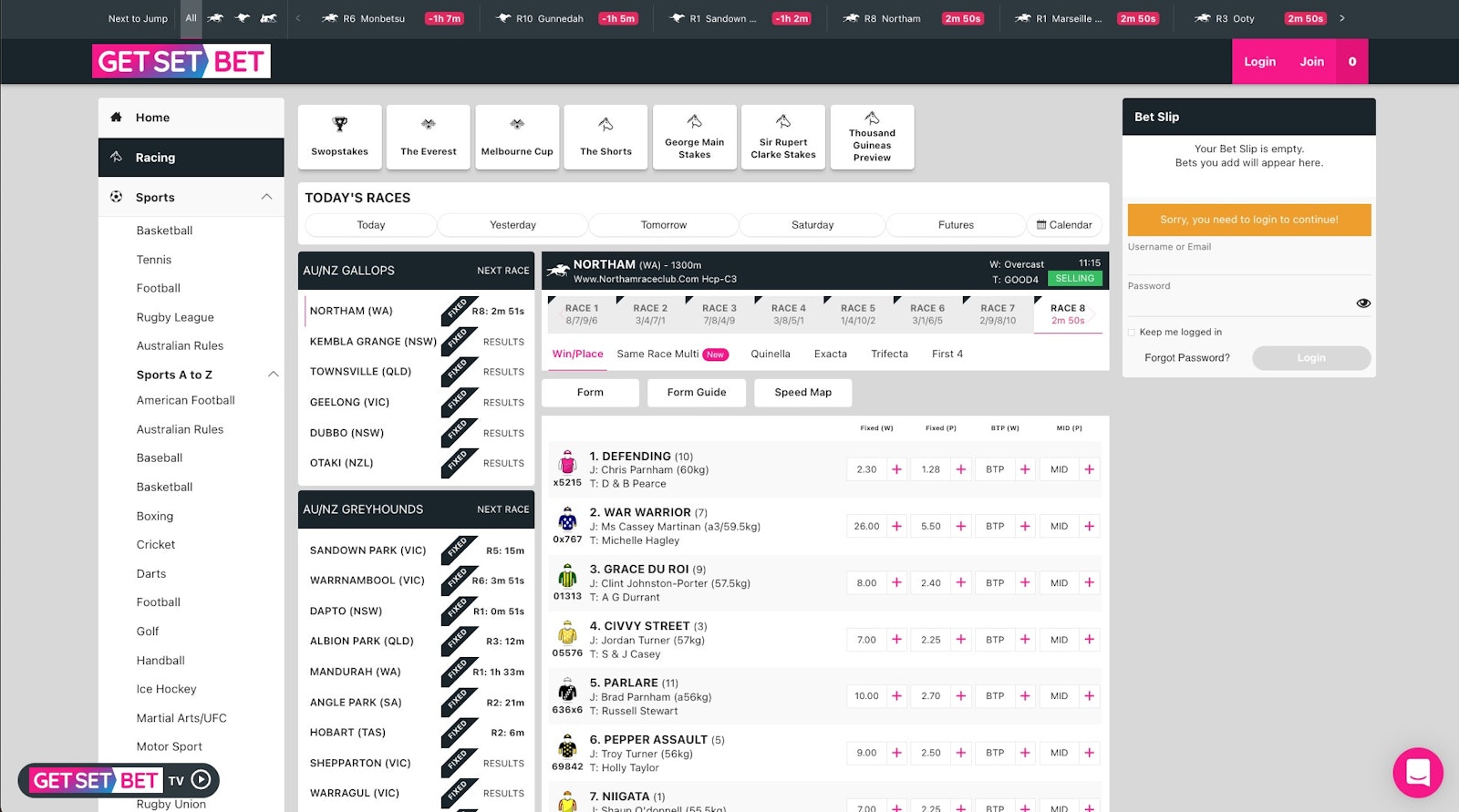Collapse the Sports menu chevron

click(x=266, y=197)
